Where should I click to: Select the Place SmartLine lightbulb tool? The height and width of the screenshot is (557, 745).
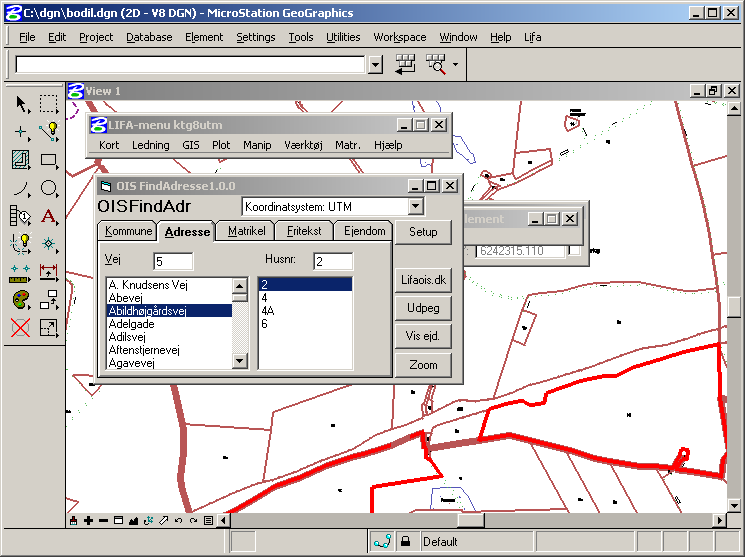[48, 132]
